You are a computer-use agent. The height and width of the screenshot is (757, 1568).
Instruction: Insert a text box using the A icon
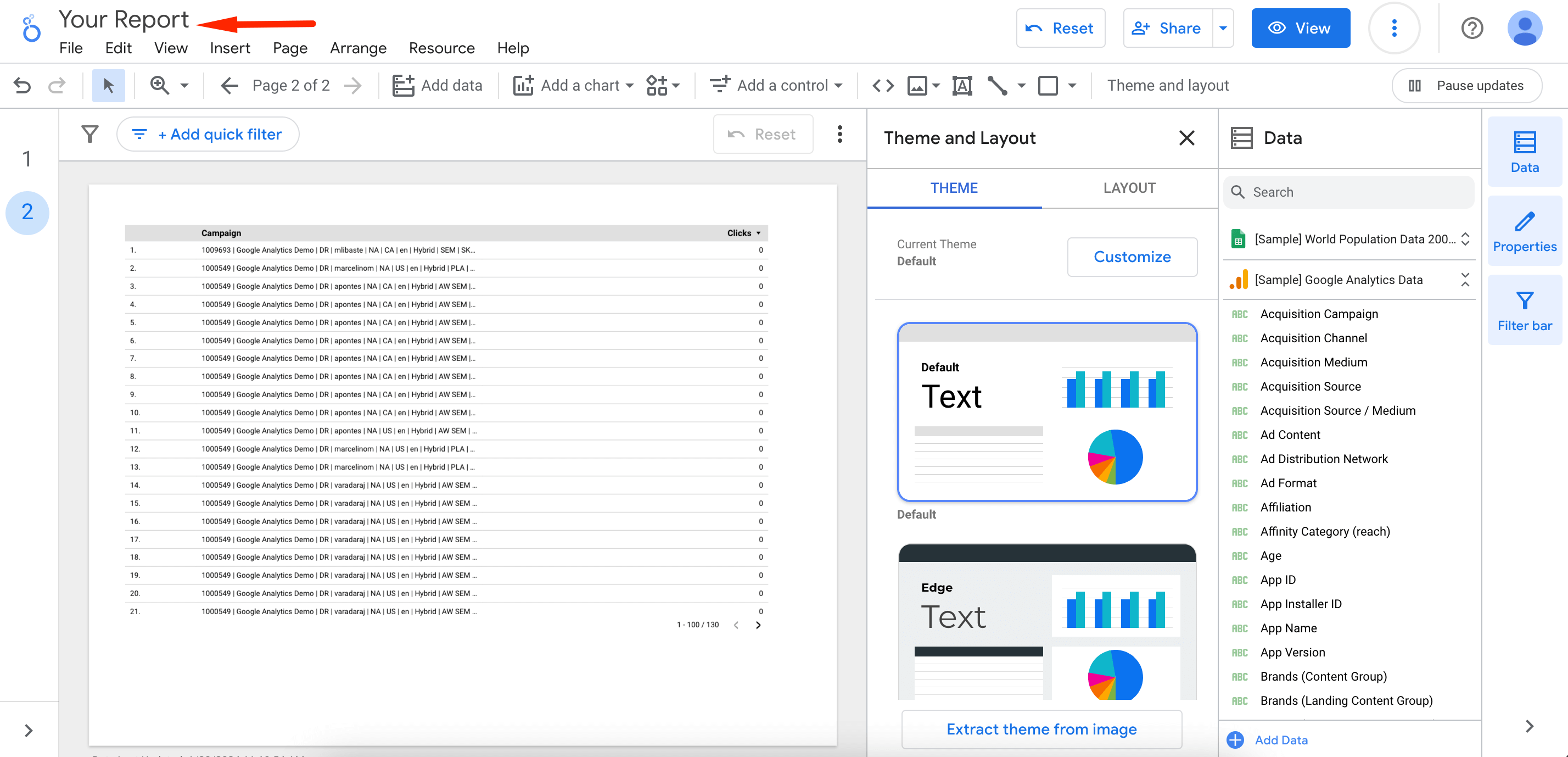[962, 85]
